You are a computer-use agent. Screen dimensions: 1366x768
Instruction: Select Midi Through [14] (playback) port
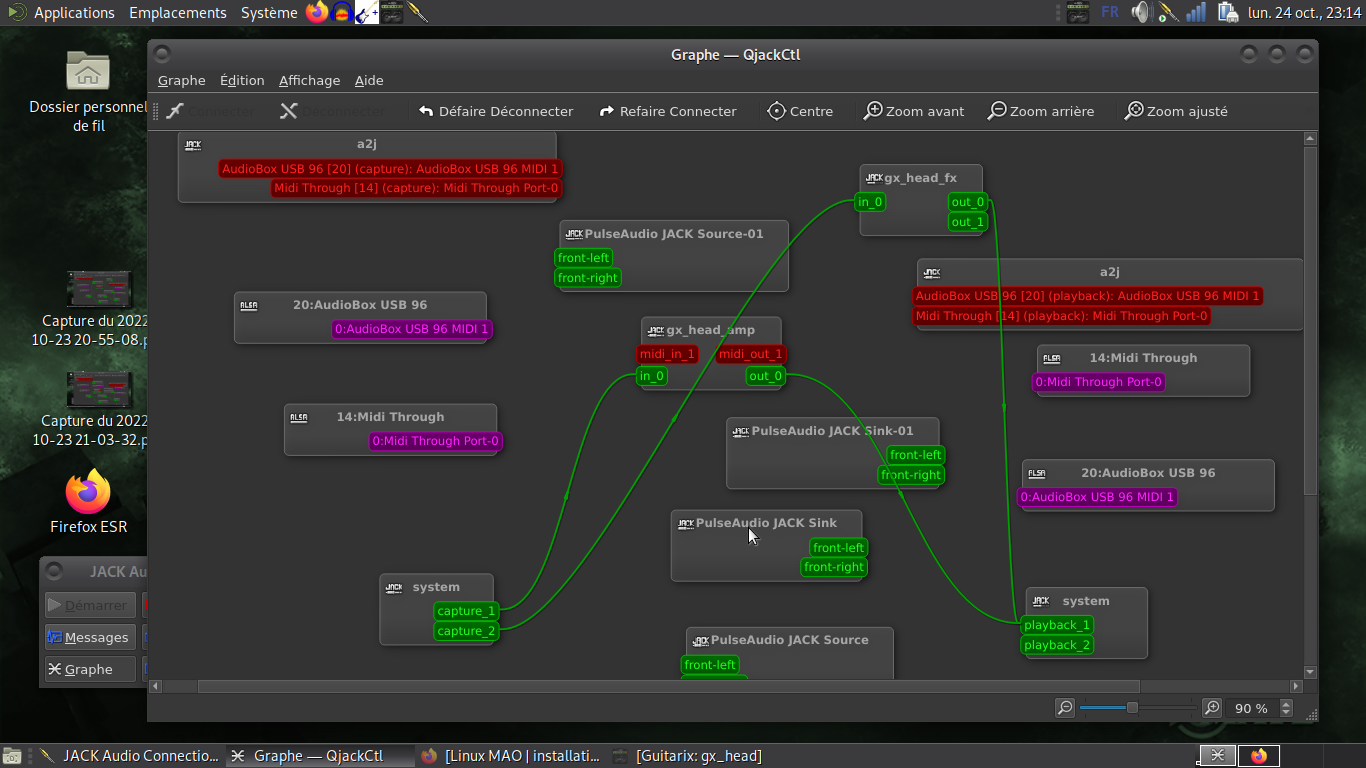(1062, 316)
